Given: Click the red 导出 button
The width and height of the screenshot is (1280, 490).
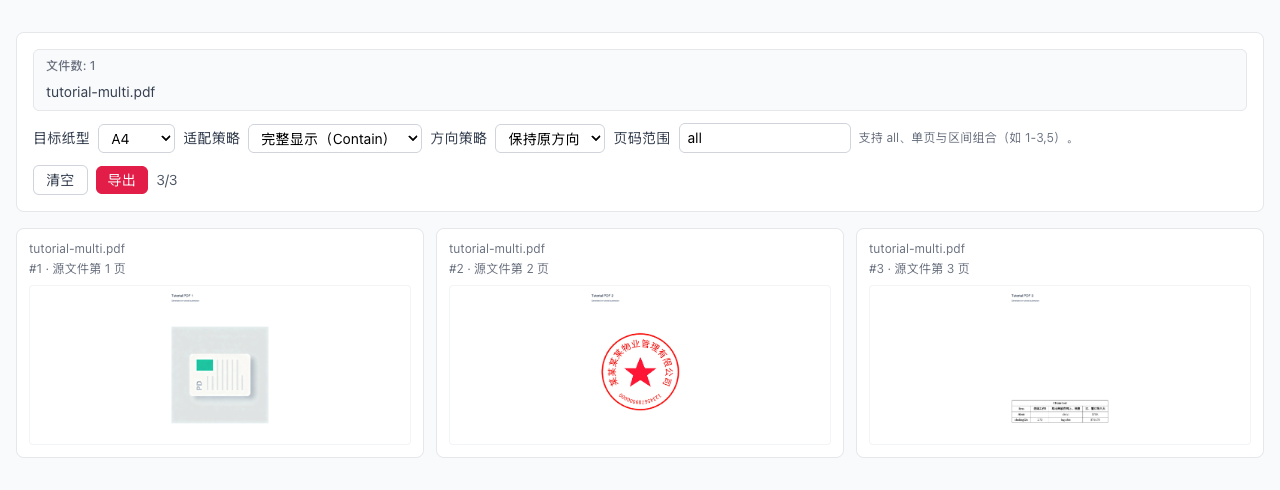Looking at the screenshot, I should click(x=122, y=180).
